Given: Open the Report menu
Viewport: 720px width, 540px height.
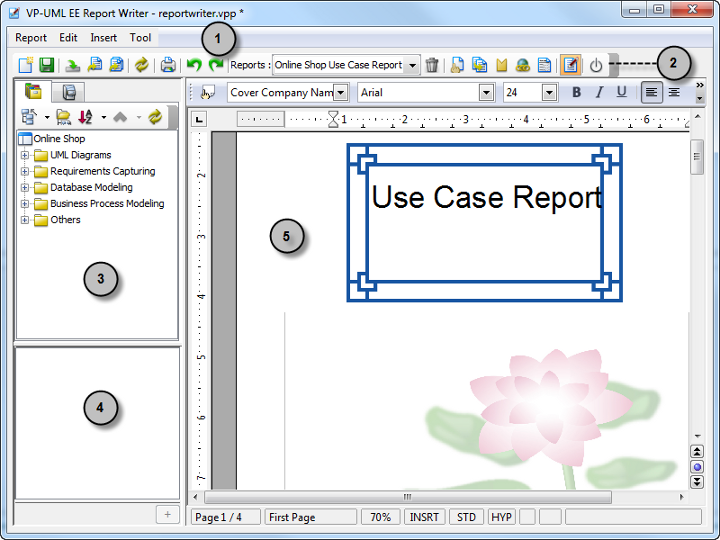Looking at the screenshot, I should coord(31,38).
